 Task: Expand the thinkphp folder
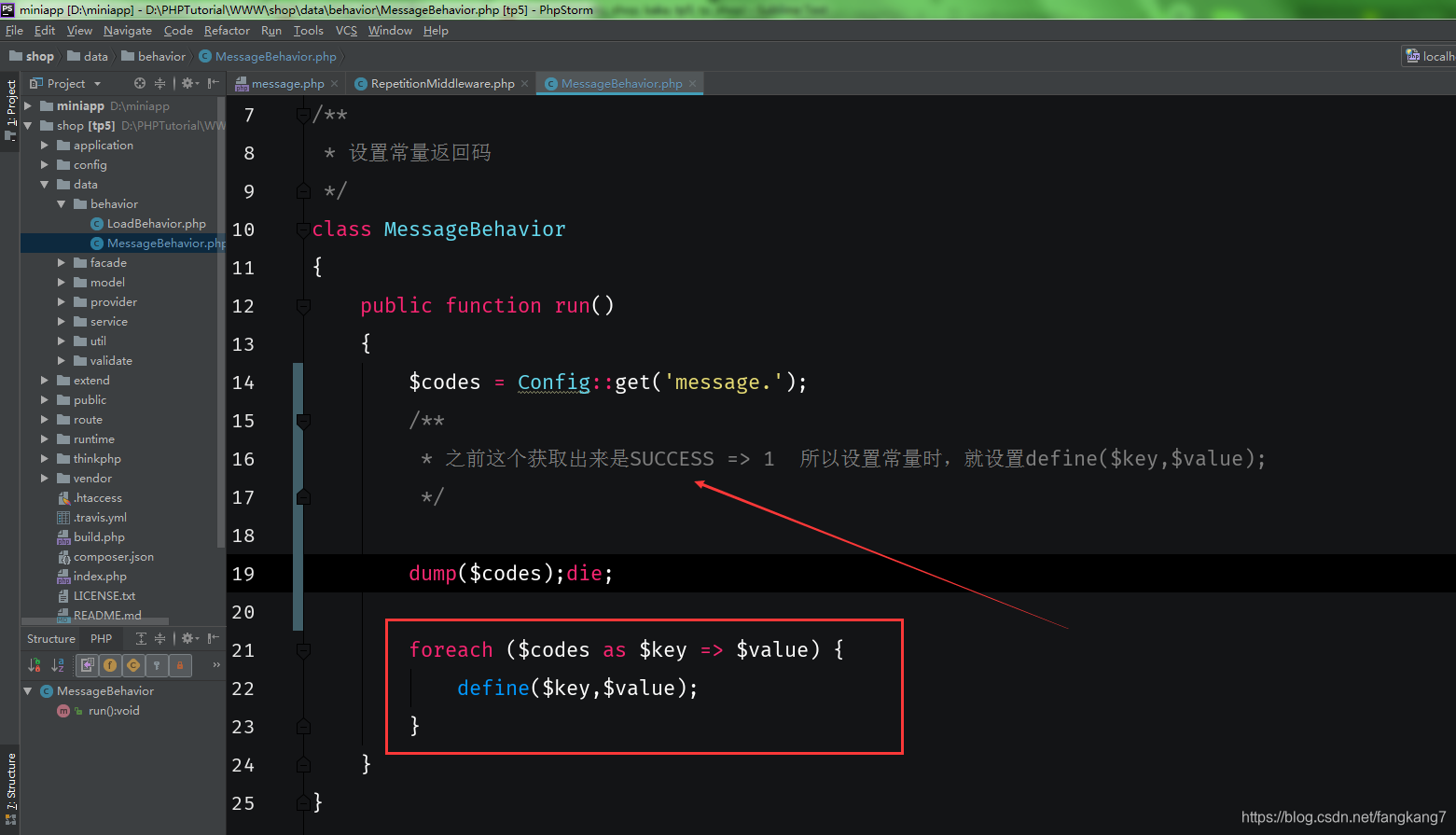click(45, 459)
